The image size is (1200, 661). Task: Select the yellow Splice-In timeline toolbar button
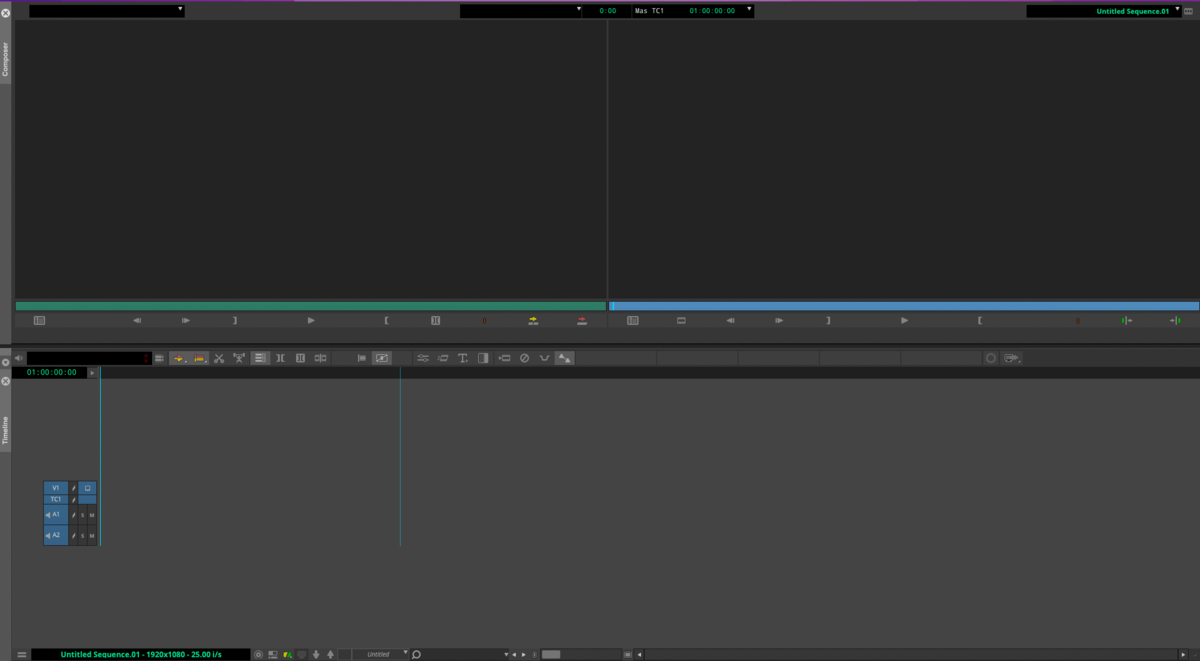click(179, 357)
